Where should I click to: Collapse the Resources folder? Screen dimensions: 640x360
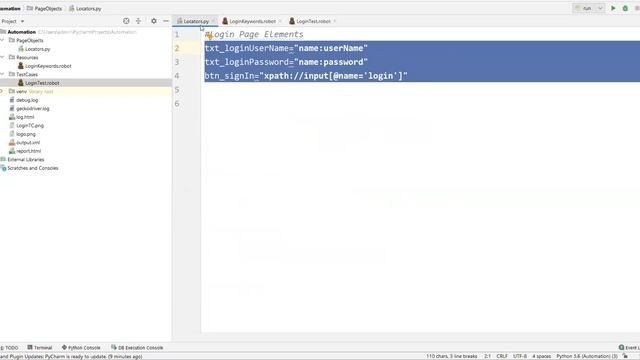click(x=2, y=58)
